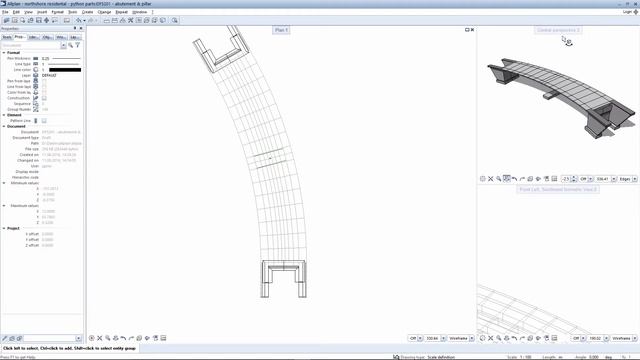Viewport: 640px width, 360px height.
Task: Open the File menu
Action: tap(5, 12)
